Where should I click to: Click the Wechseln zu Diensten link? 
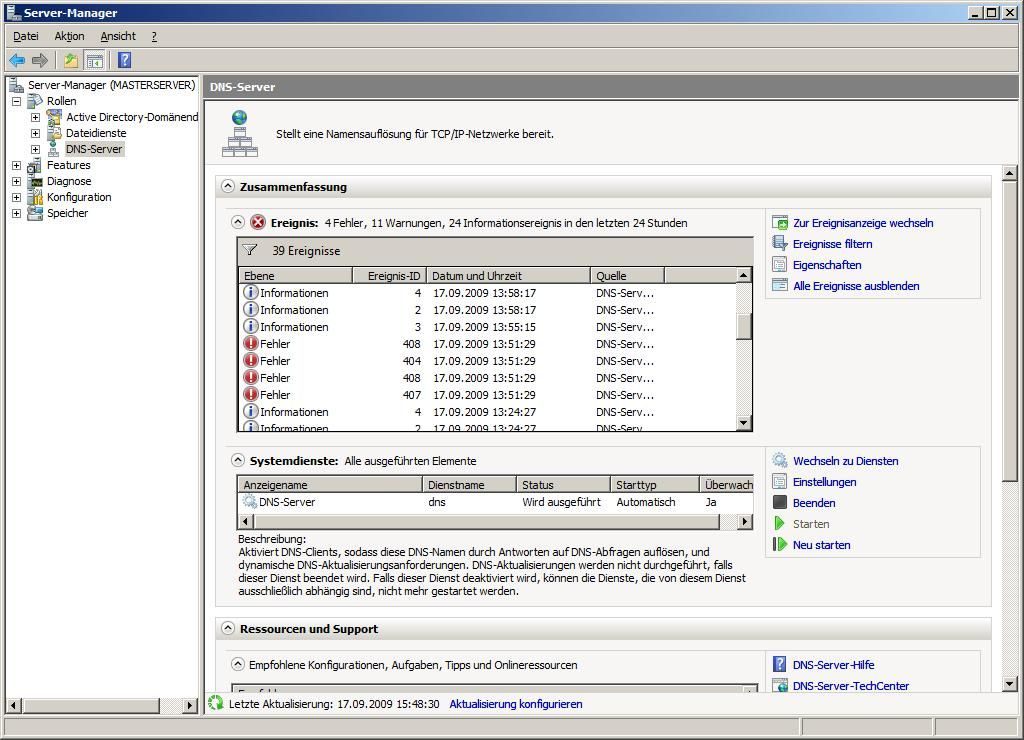845,460
